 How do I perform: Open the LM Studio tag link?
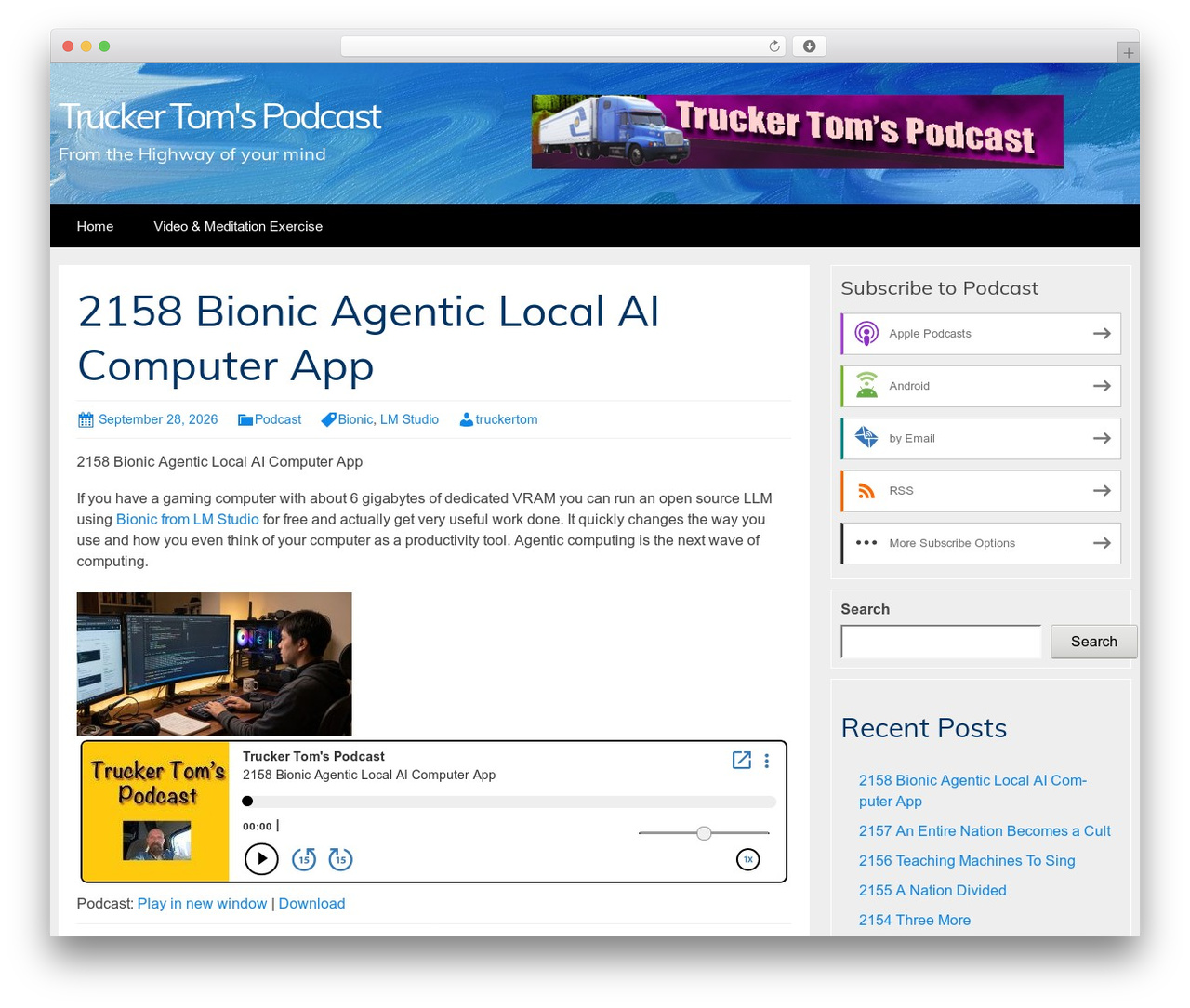point(409,419)
